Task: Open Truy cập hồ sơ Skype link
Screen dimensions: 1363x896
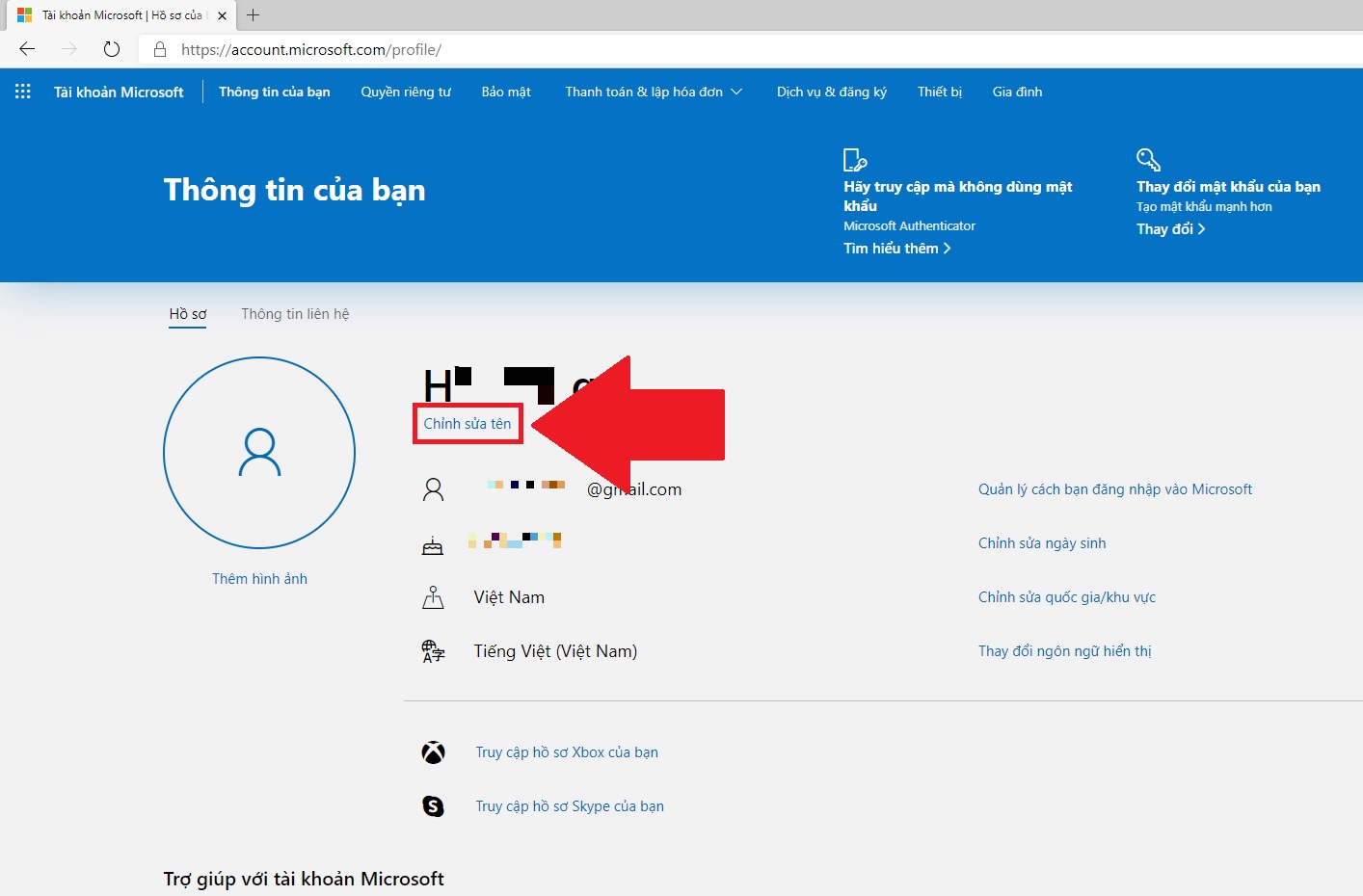Action: coord(570,806)
